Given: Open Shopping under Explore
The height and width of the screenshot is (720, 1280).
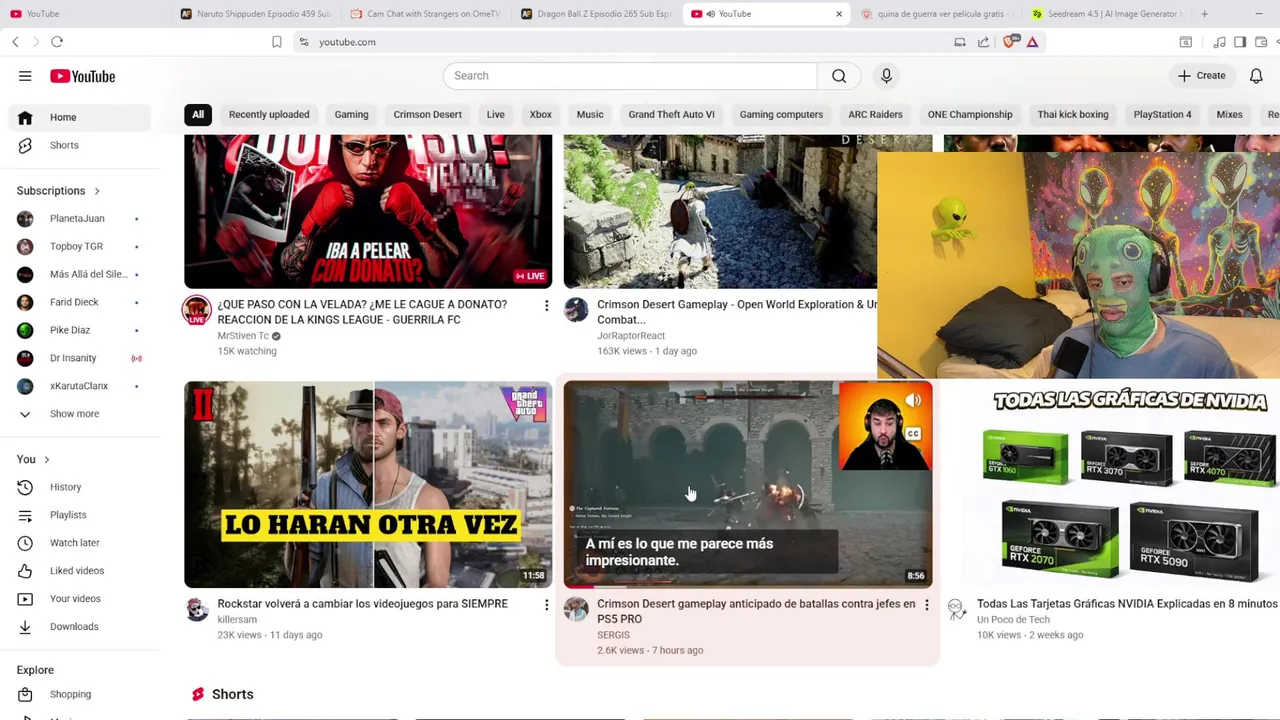Looking at the screenshot, I should click(x=80, y=694).
